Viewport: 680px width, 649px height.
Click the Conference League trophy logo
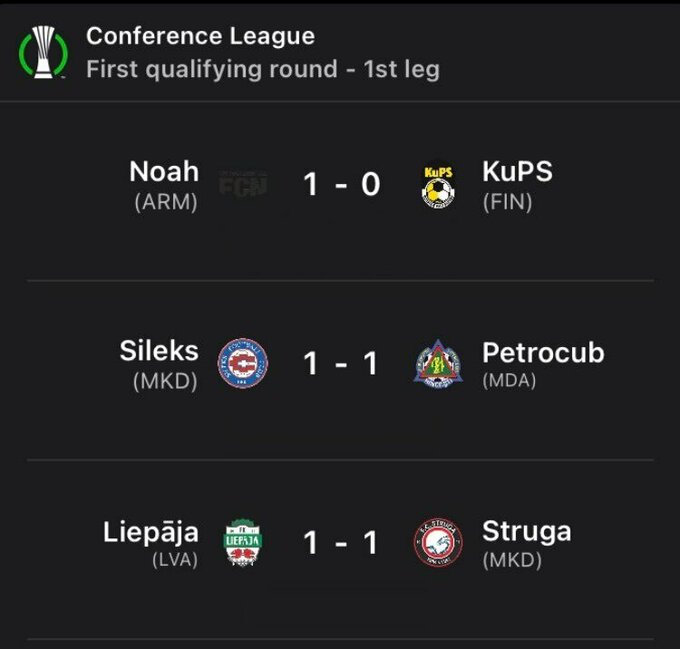pos(42,52)
